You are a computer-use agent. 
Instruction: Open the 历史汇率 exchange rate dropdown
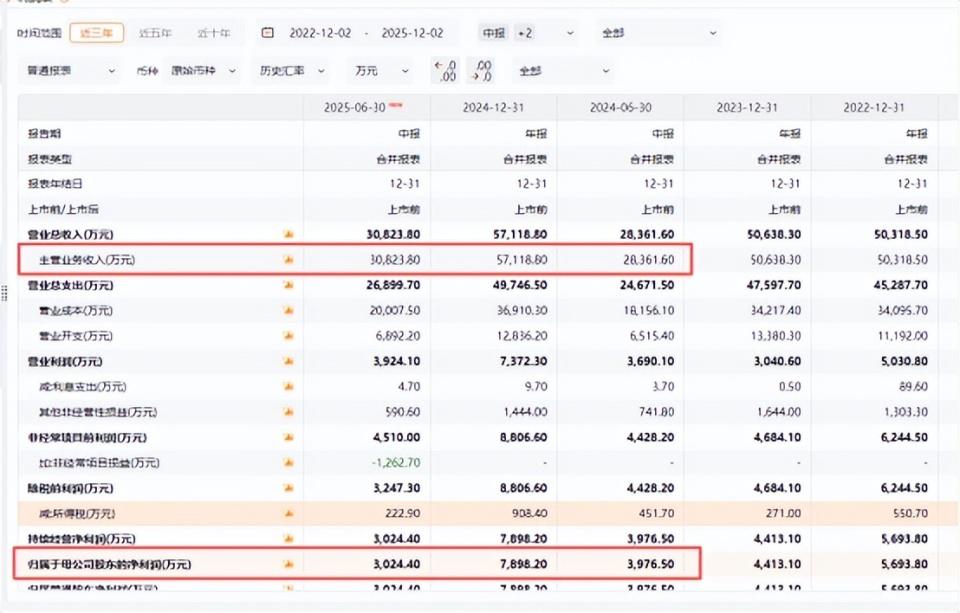pyautogui.click(x=293, y=71)
